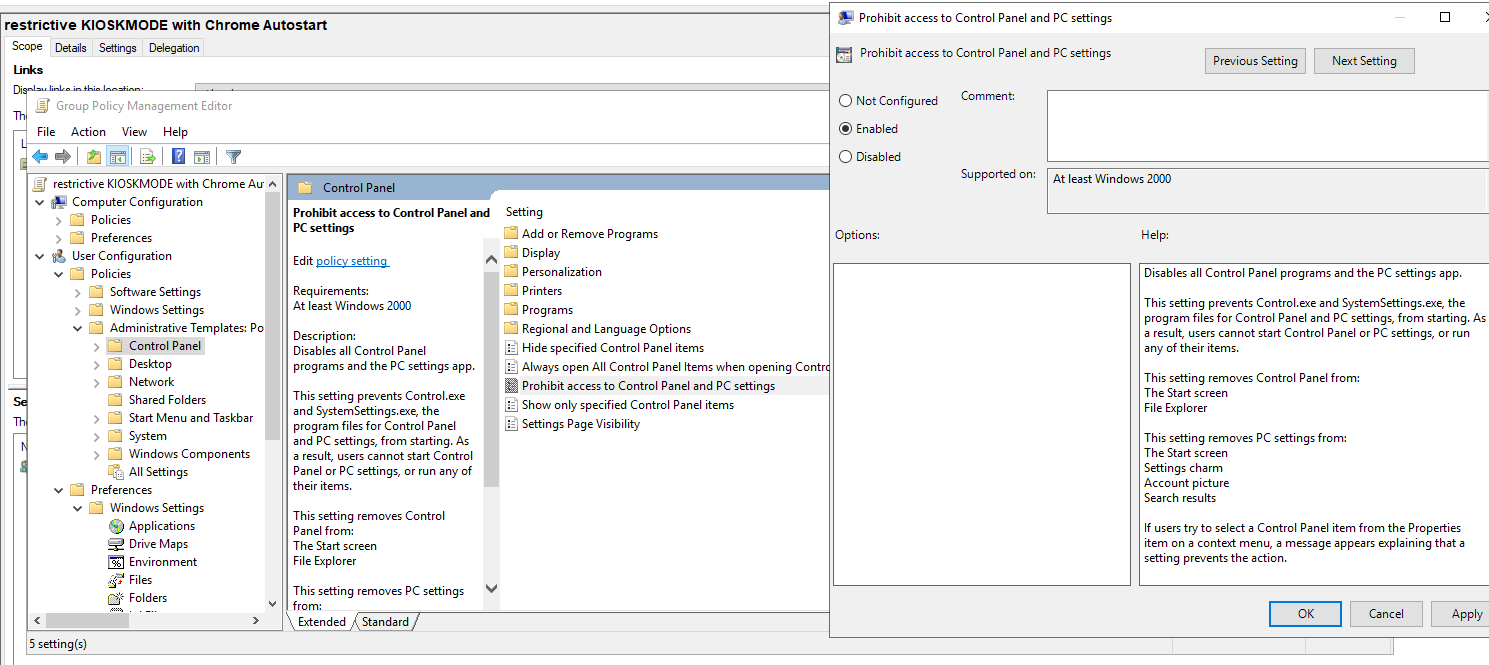Expand the Start Menu and Taskbar node
The width and height of the screenshot is (1489, 665).
coord(97,418)
